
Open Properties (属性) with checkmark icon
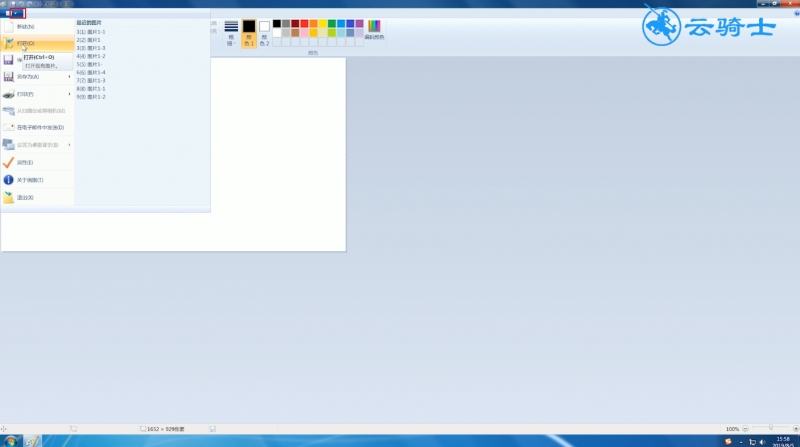click(x=37, y=162)
